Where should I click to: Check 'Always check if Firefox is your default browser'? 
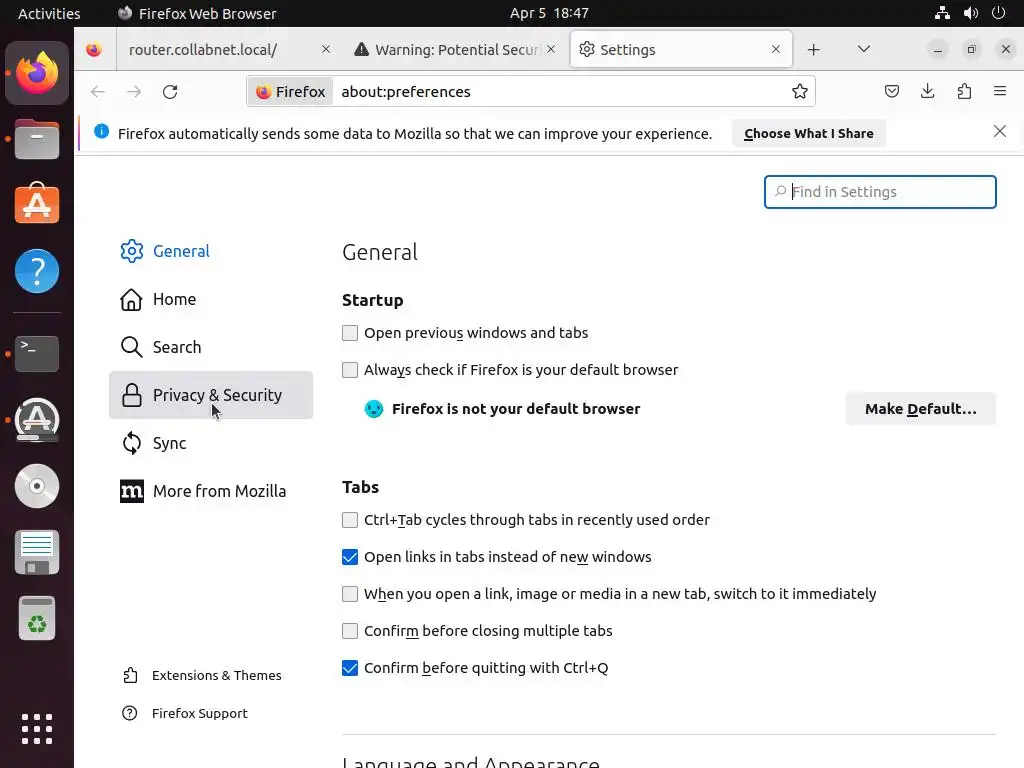click(350, 370)
